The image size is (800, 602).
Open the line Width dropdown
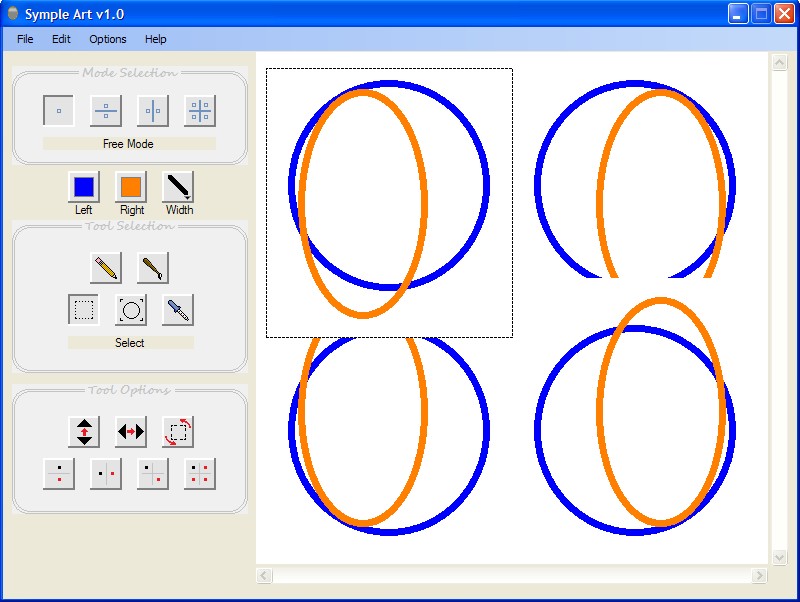[178, 187]
